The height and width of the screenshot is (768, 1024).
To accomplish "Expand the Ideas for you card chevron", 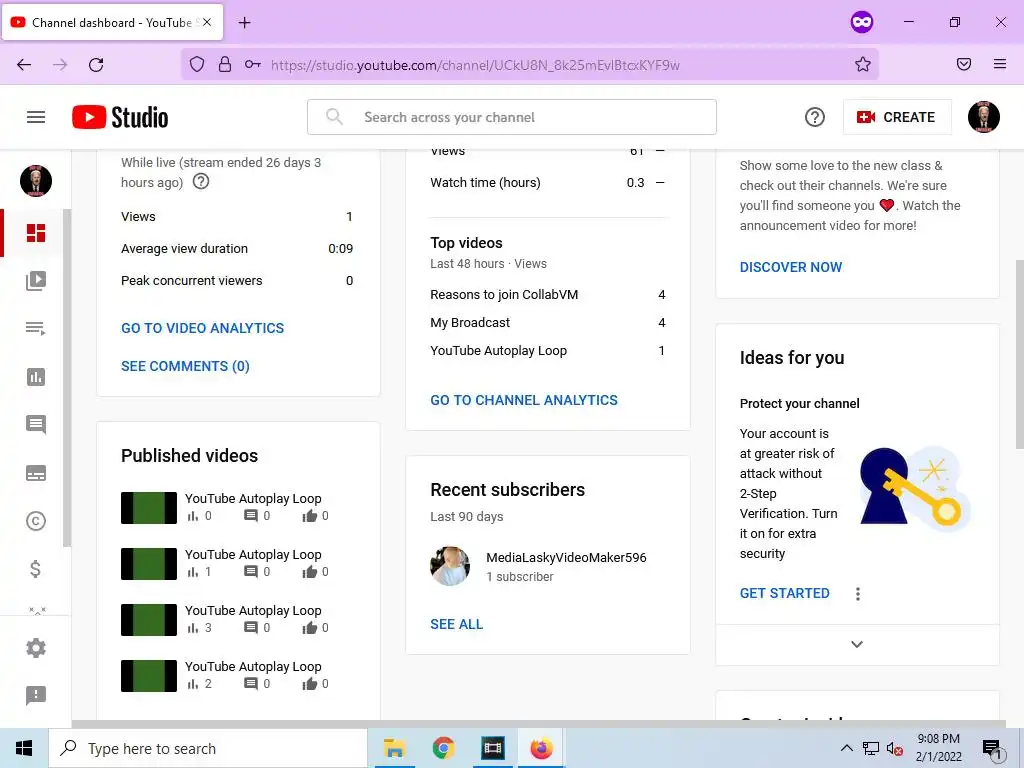I will (x=857, y=645).
